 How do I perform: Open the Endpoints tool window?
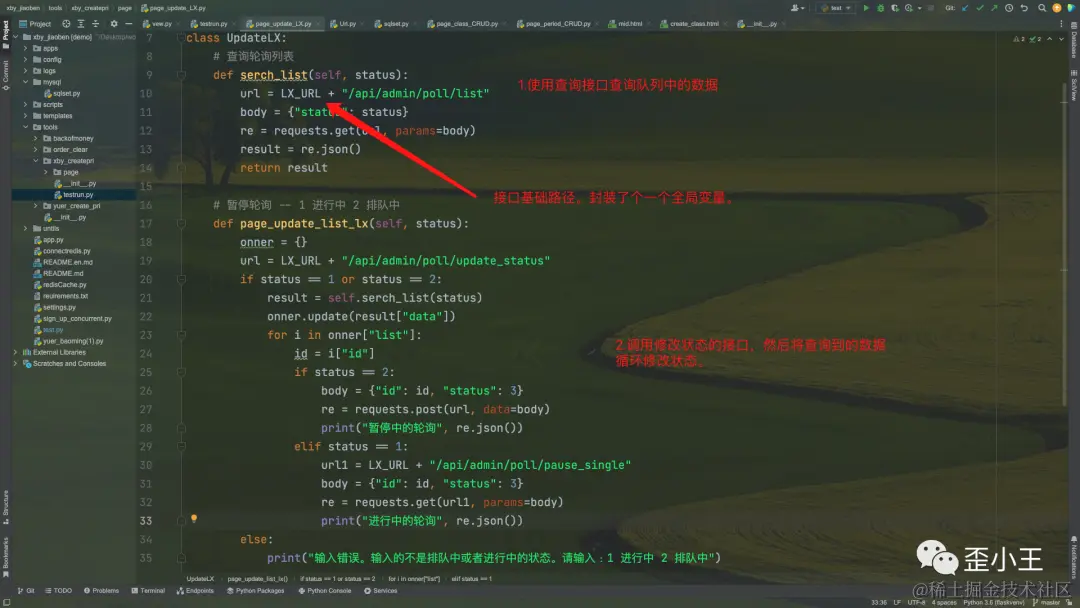tap(196, 591)
